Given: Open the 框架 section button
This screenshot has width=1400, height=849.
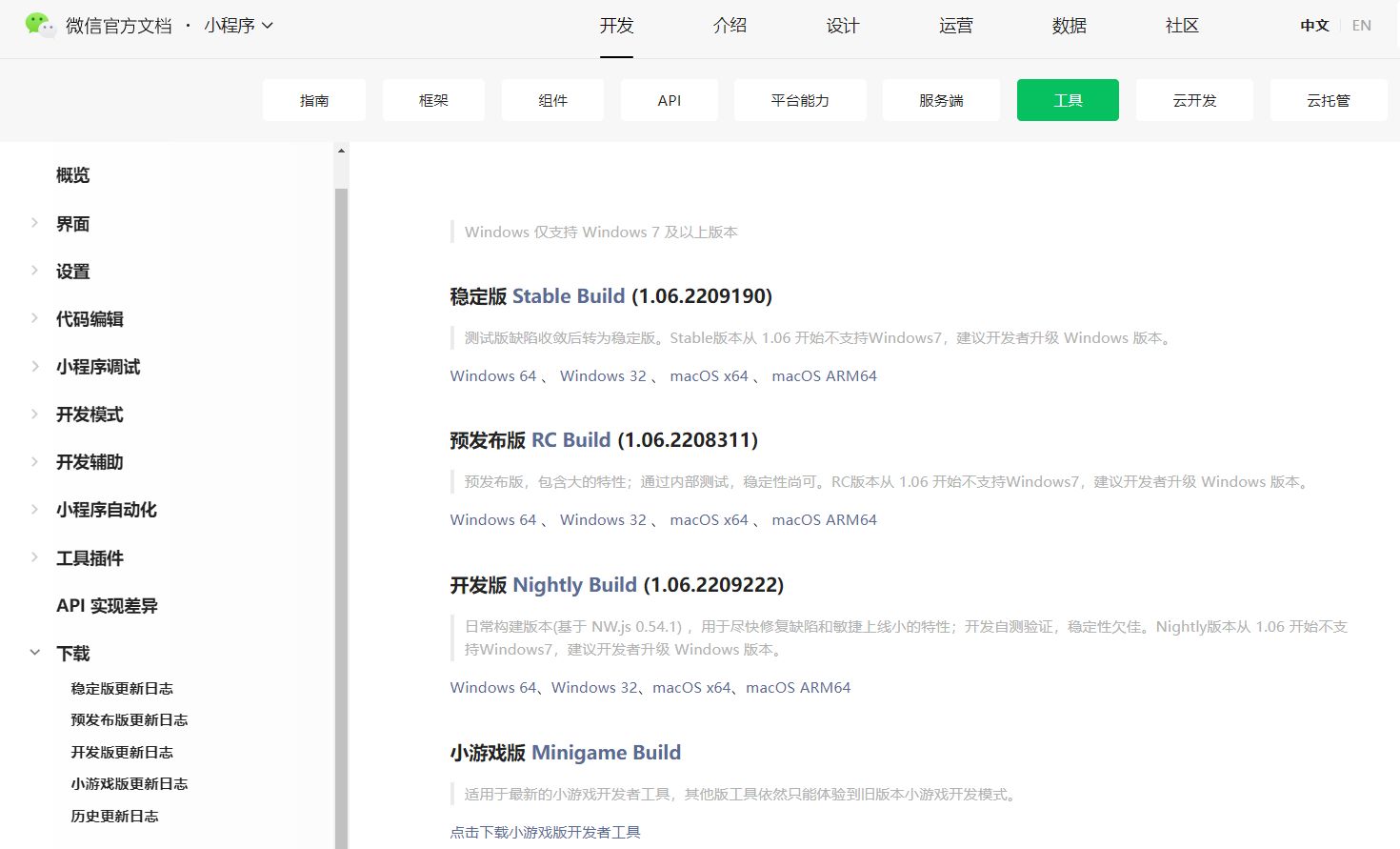Looking at the screenshot, I should pos(433,100).
